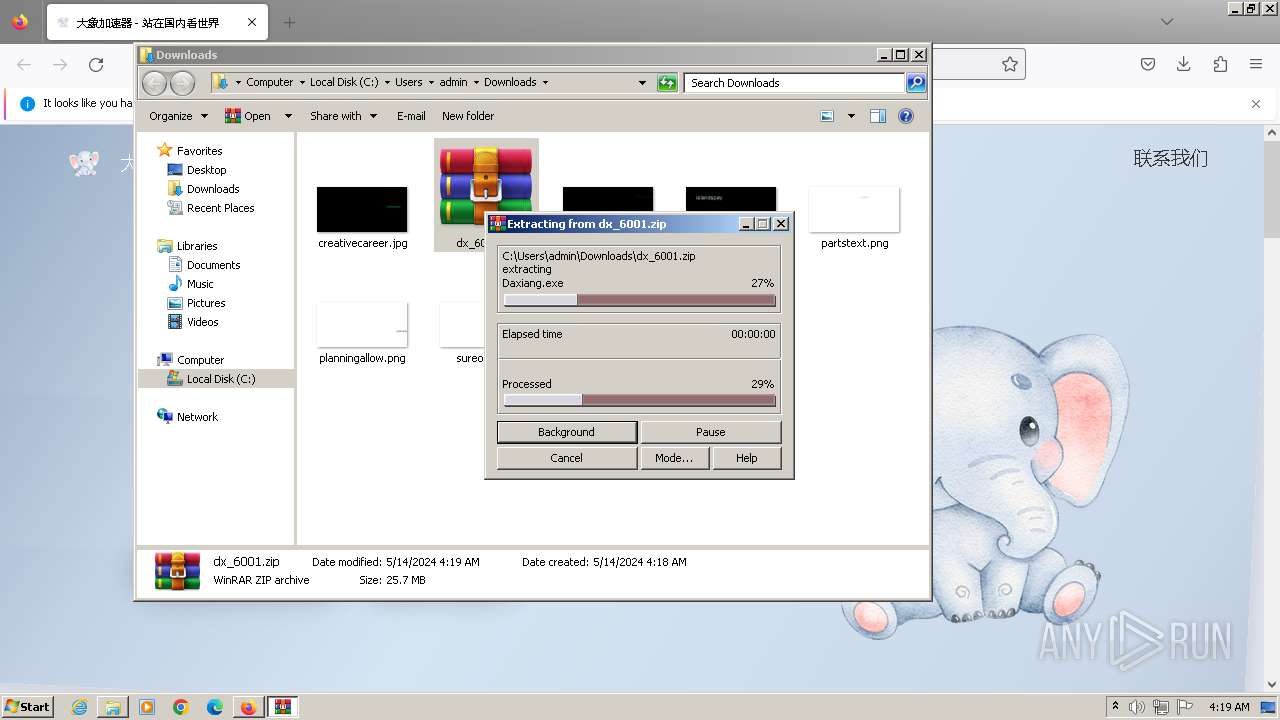Expand the arrow after Users in breadcrumb
This screenshot has width=1280, height=720.
coord(431,83)
